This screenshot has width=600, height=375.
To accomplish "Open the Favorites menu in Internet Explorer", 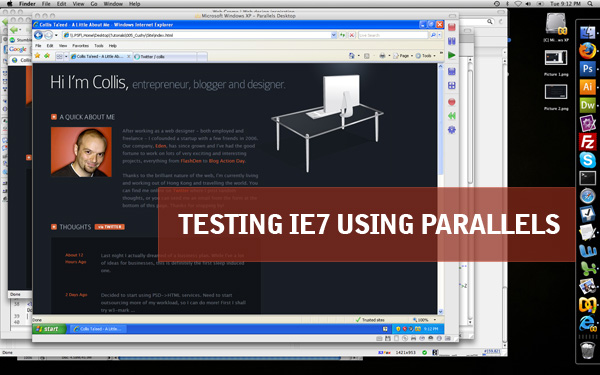I will point(80,46).
